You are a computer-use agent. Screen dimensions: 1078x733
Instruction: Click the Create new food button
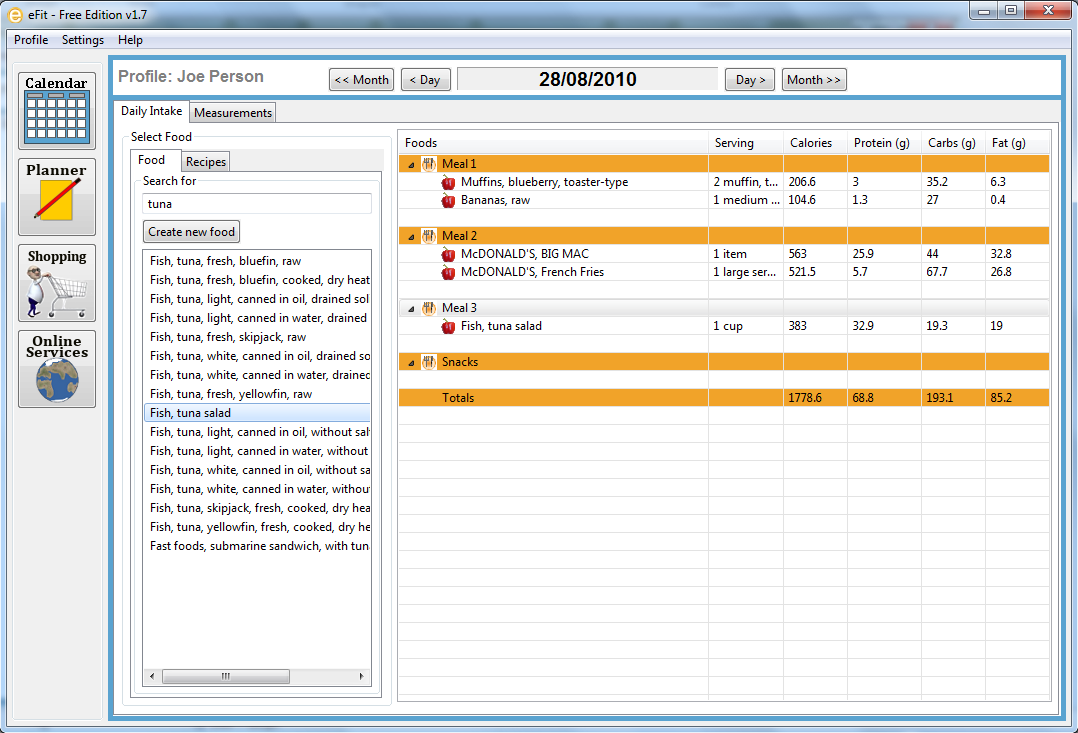[191, 232]
